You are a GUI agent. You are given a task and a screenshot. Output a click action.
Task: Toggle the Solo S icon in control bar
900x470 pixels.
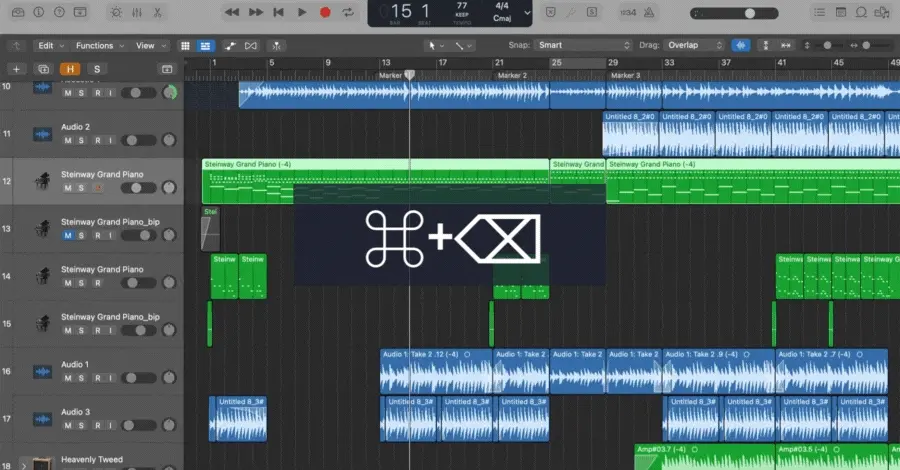pyautogui.click(x=592, y=12)
